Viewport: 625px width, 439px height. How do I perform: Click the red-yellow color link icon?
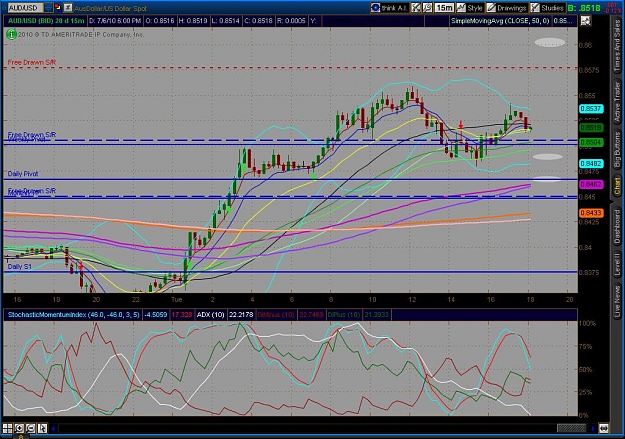click(x=57, y=8)
